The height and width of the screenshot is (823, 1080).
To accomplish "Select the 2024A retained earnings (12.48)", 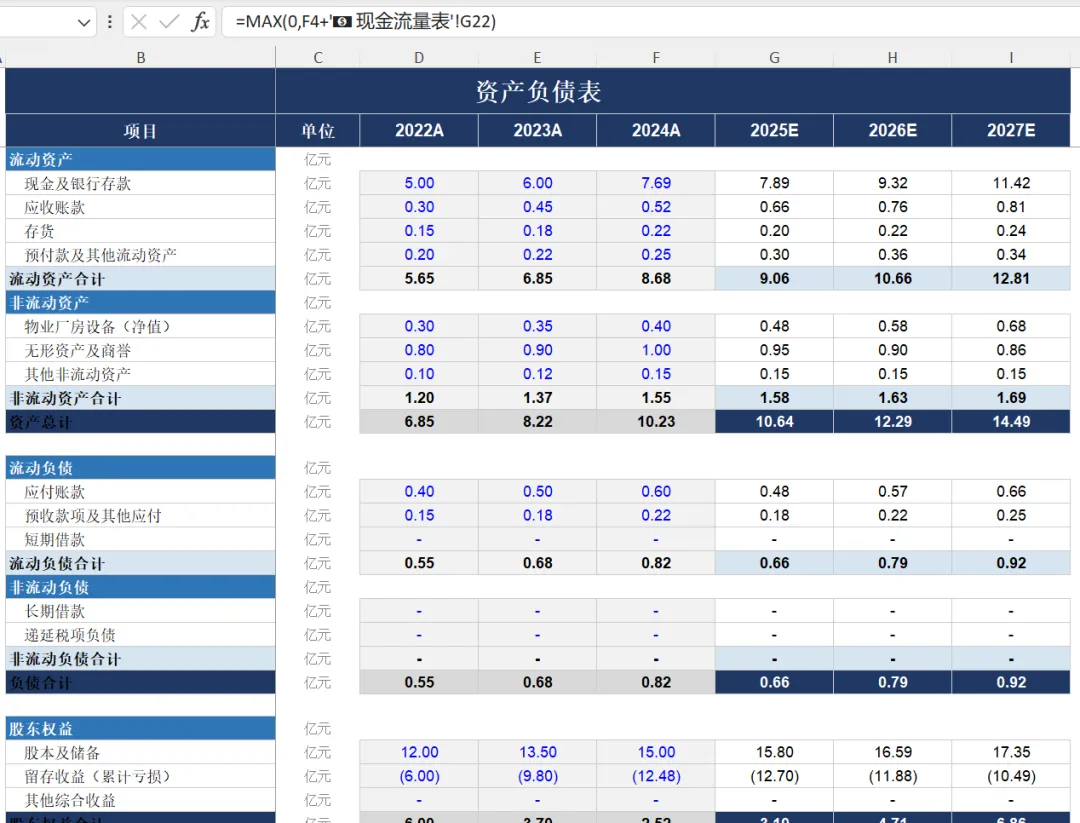I will tap(656, 776).
